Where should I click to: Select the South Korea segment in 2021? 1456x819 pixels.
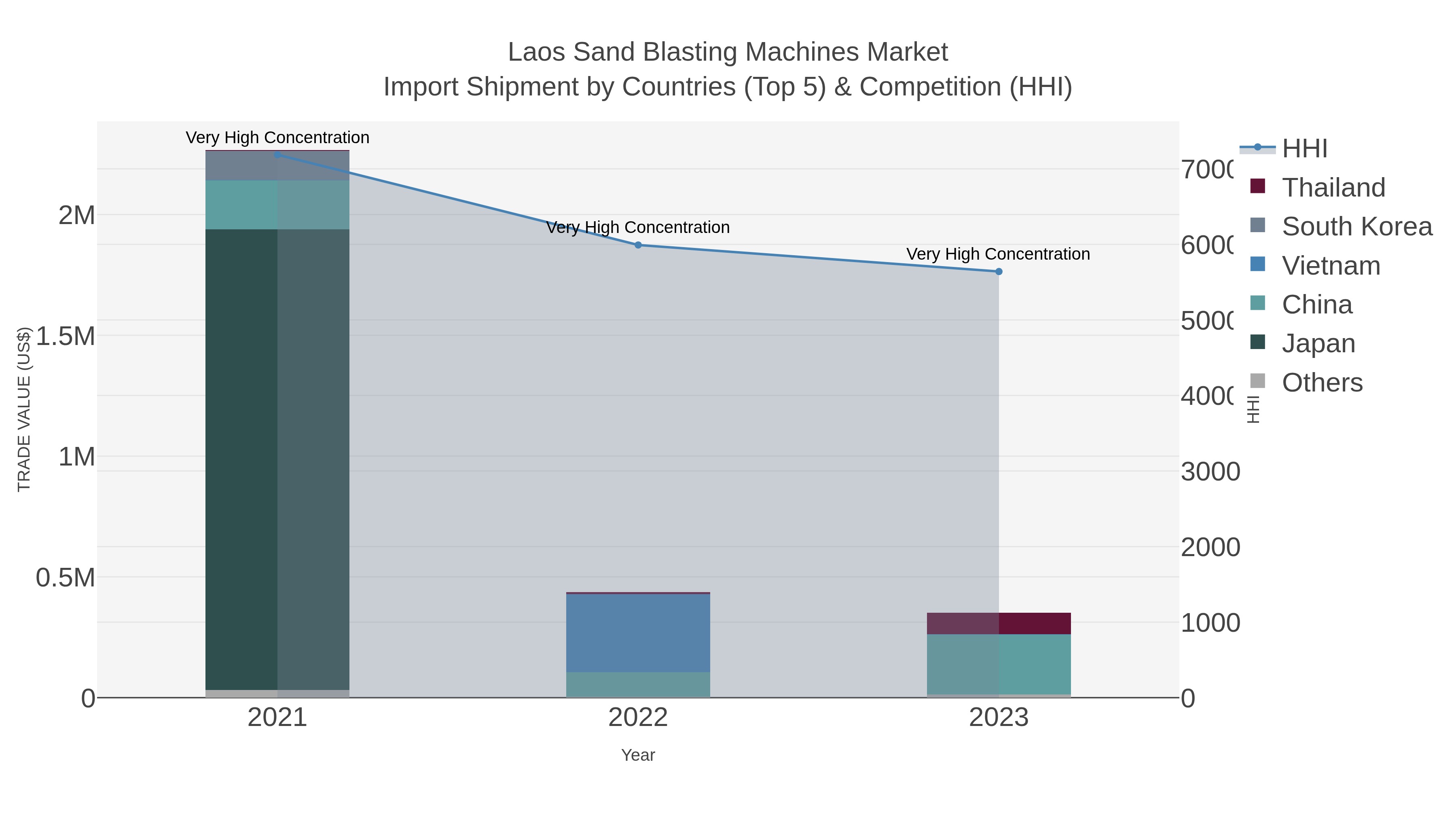coord(277,166)
